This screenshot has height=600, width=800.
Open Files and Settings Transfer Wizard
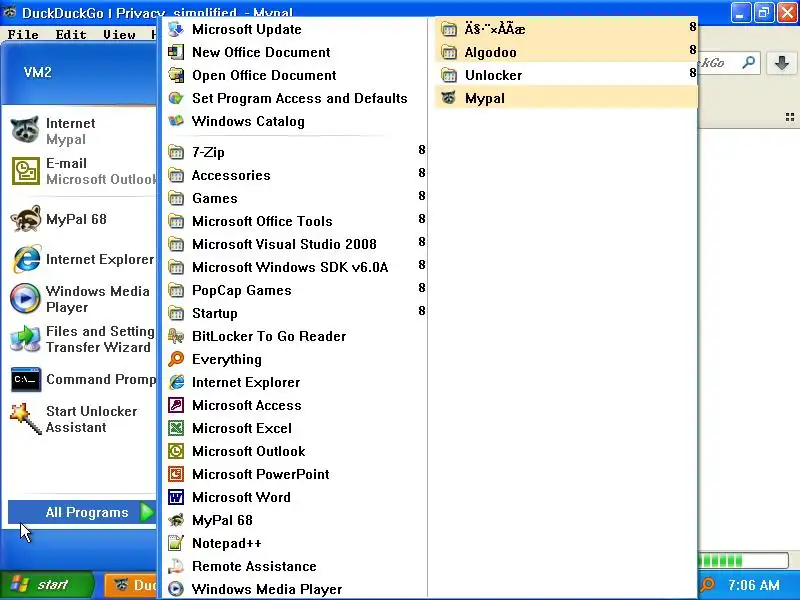point(82,339)
